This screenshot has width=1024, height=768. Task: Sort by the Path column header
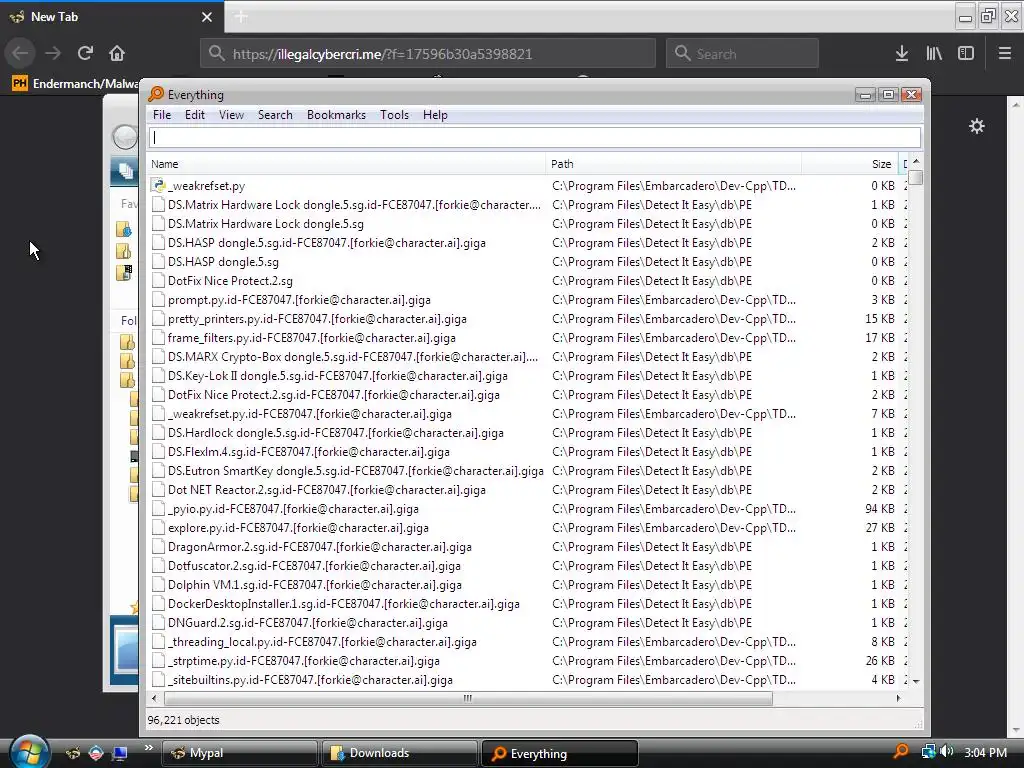673,164
